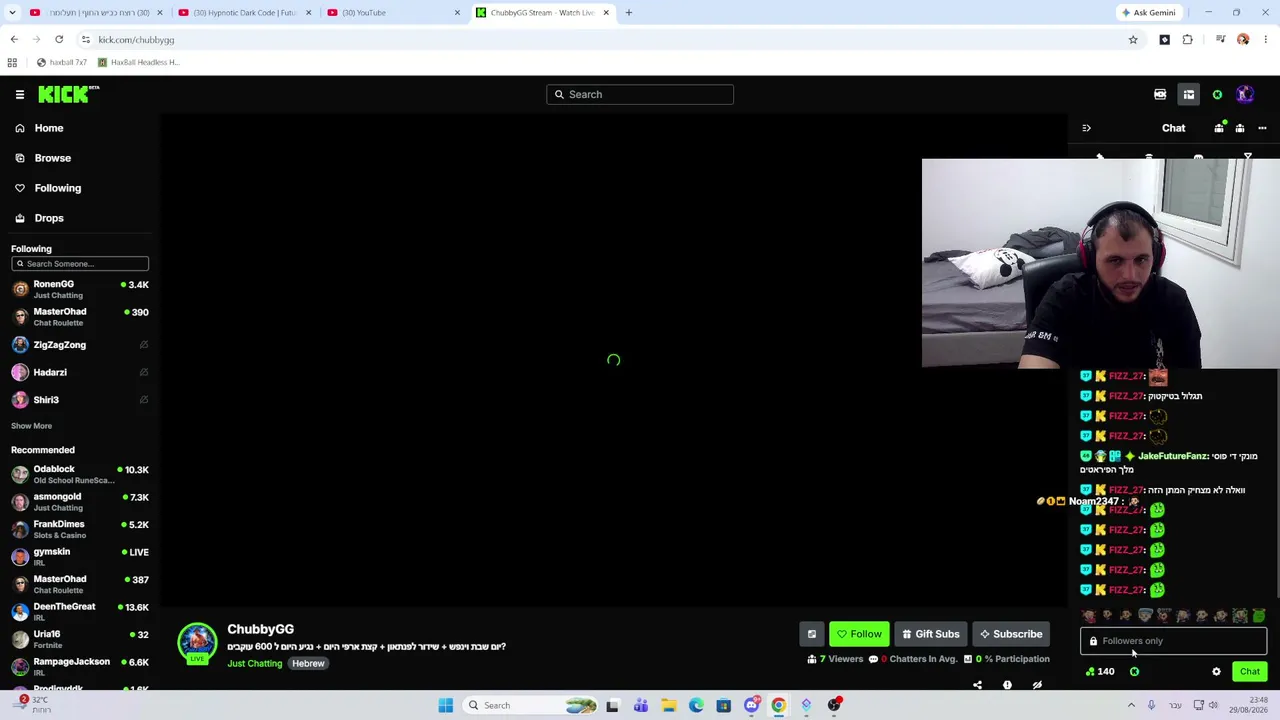Open DeenTheGreat recommended channel
The image size is (1280, 720).
80,611
